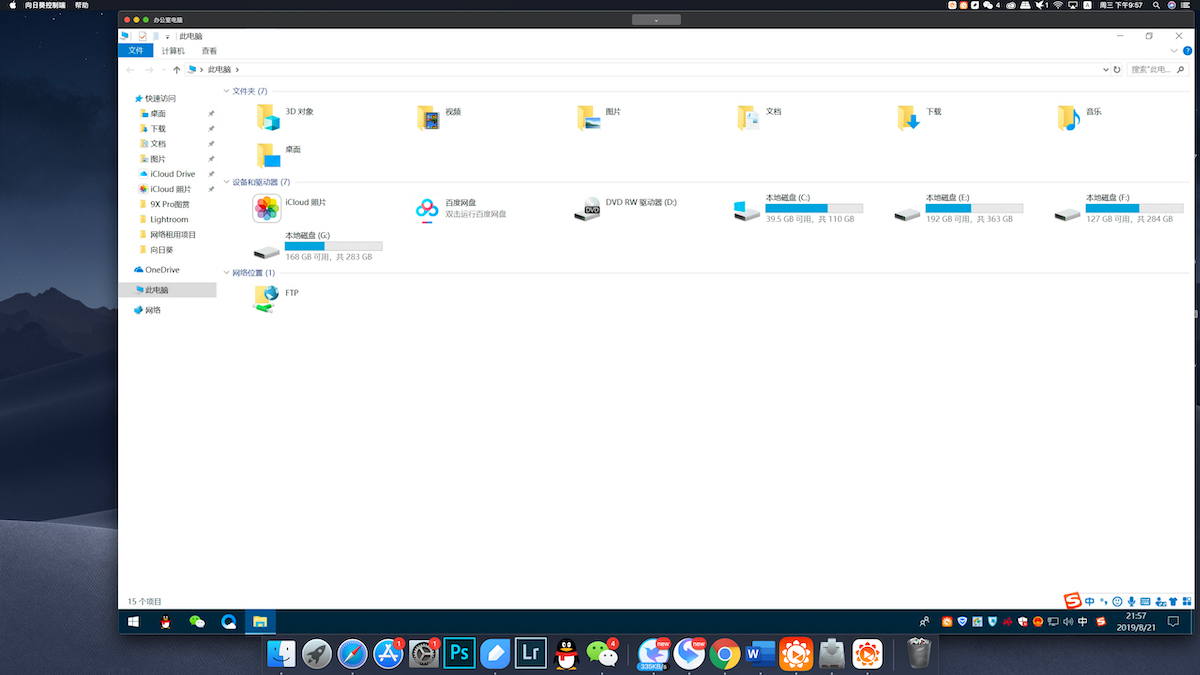Open Photoshop from the macOS dock
The image size is (1200, 675).
click(x=460, y=654)
